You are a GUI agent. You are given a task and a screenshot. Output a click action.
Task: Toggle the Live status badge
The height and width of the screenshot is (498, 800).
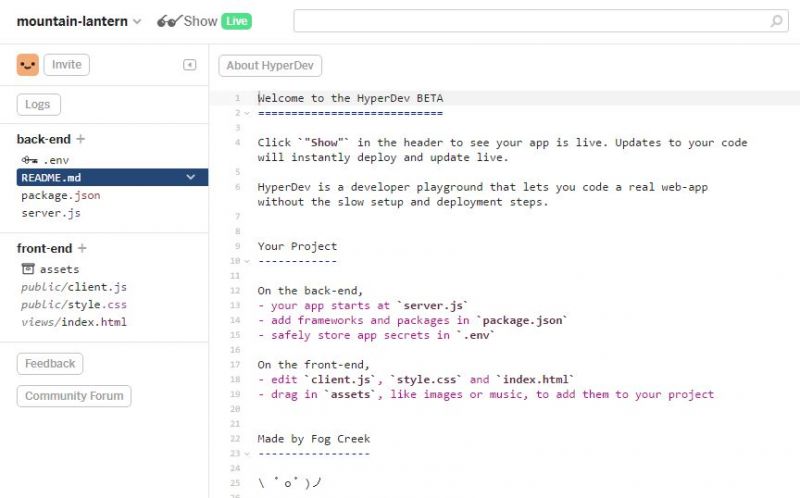(x=236, y=21)
